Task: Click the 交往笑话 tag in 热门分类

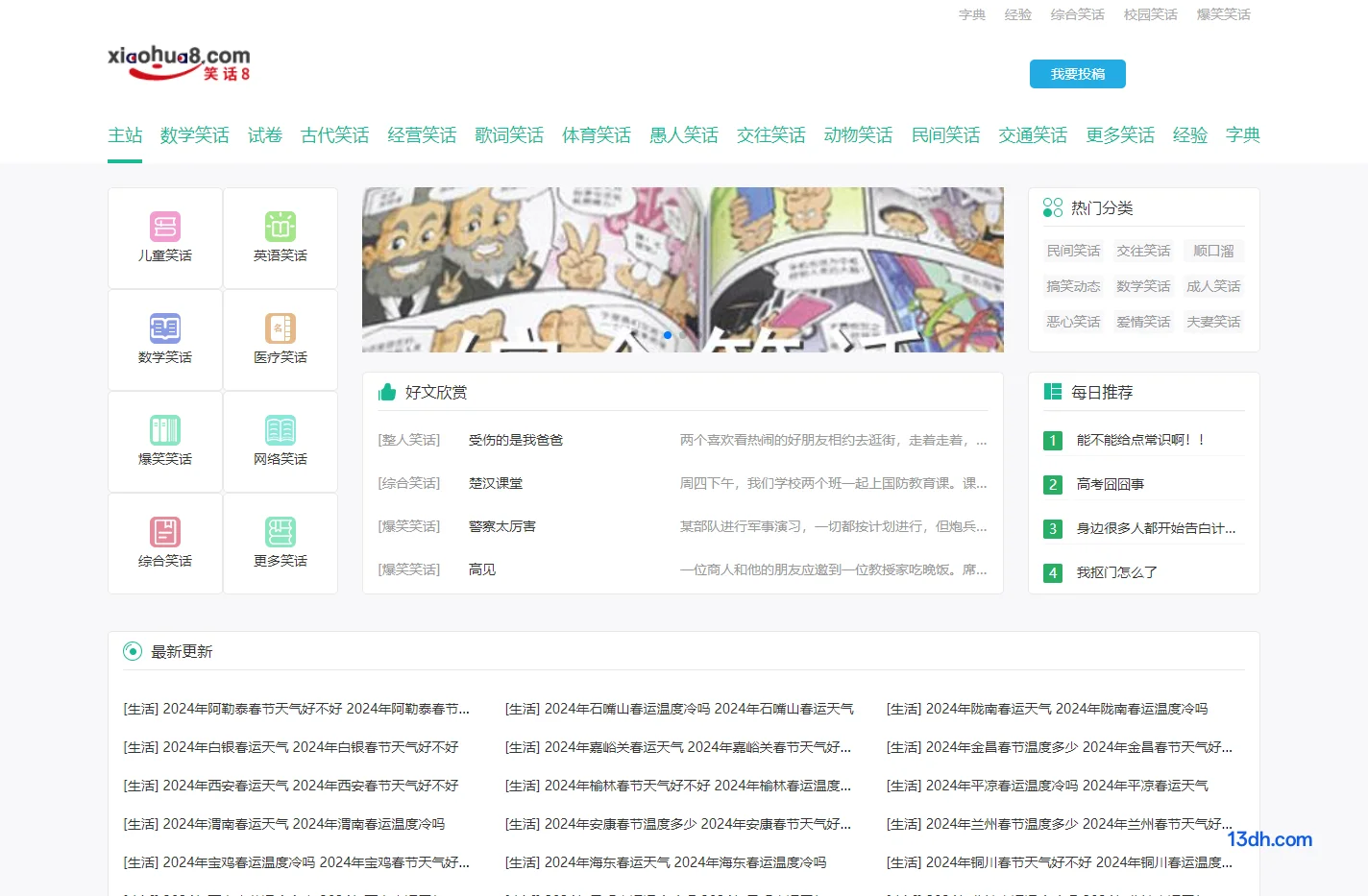Action: [1143, 251]
